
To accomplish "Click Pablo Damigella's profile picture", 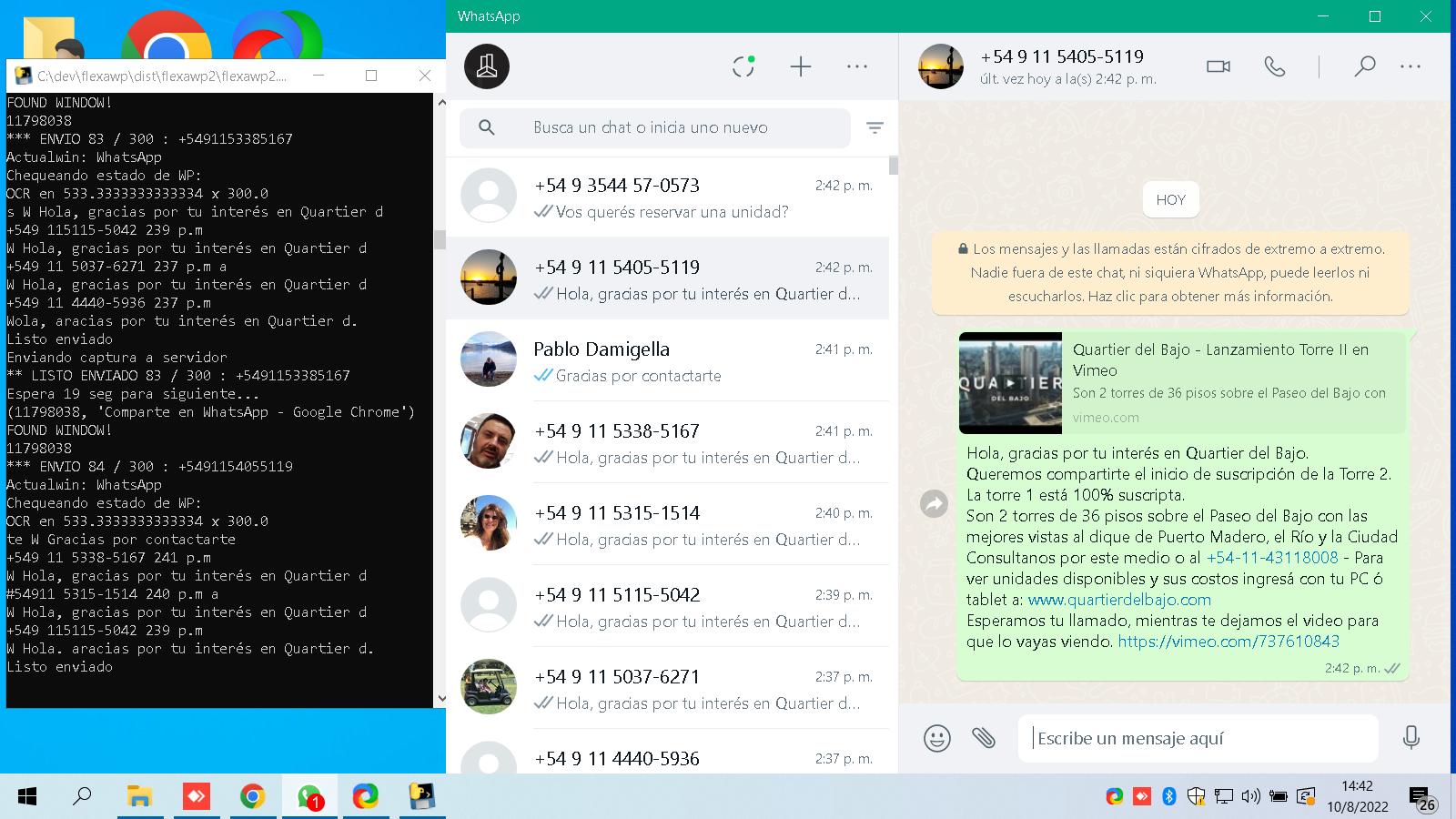I will 489,359.
